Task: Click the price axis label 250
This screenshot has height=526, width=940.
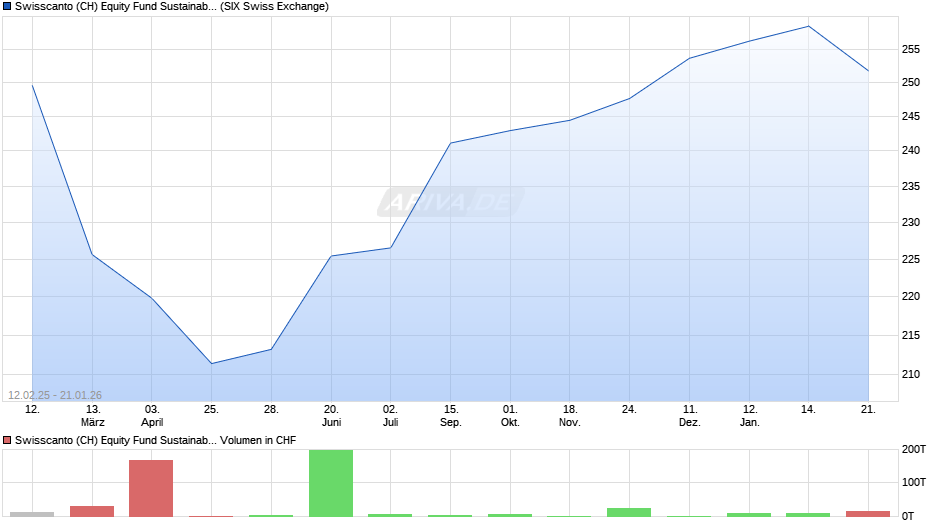Action: (911, 82)
